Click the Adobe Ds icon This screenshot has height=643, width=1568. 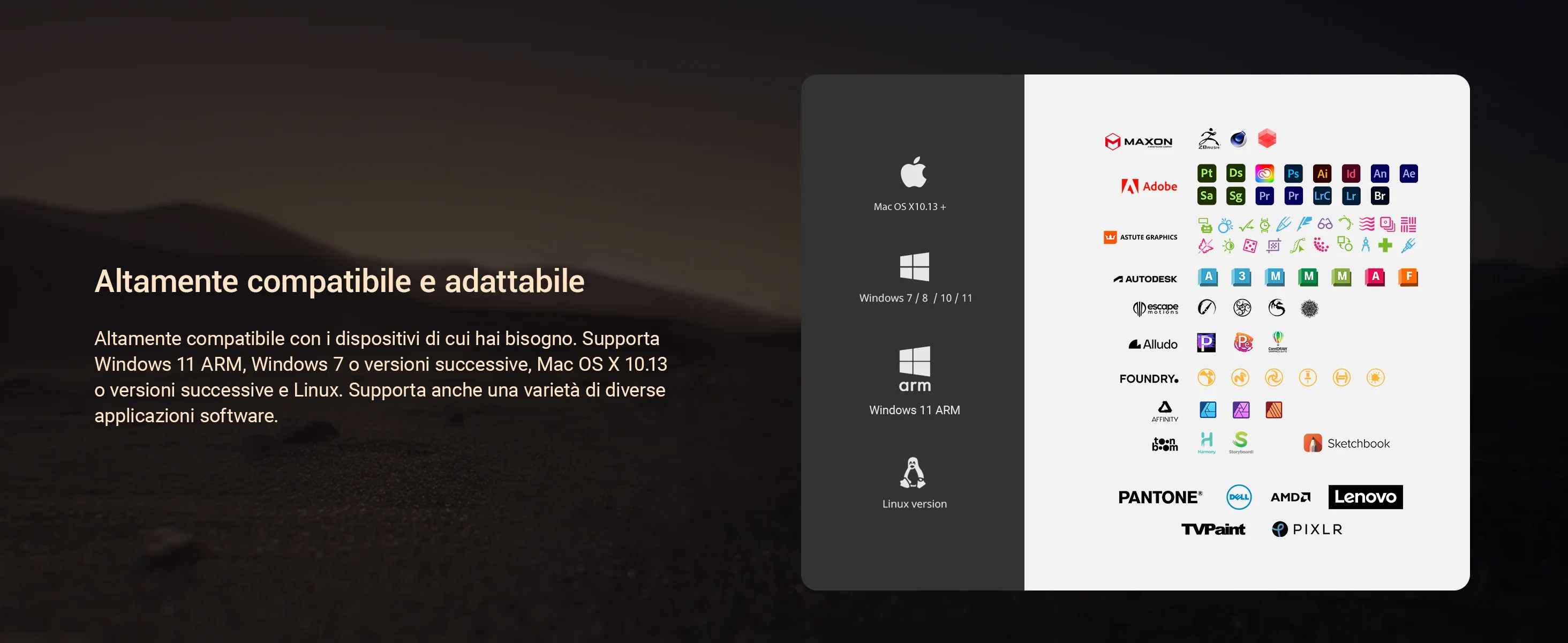click(x=1235, y=174)
